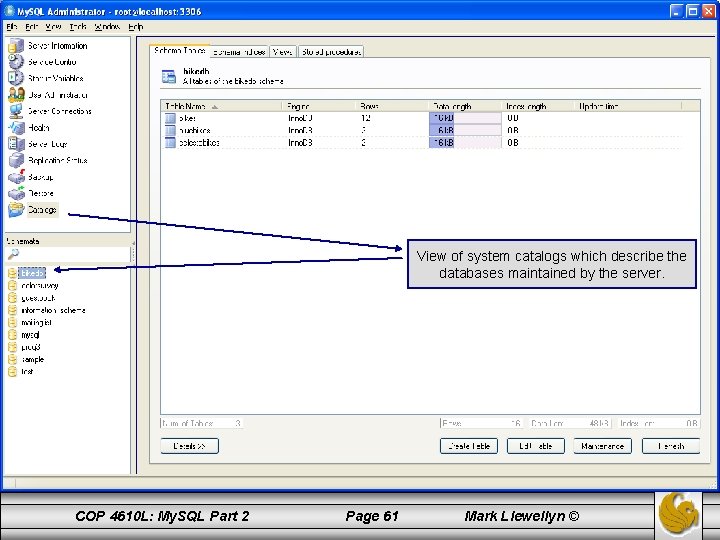Click the Replication Status label
This screenshot has width=720, height=540.
[57, 160]
